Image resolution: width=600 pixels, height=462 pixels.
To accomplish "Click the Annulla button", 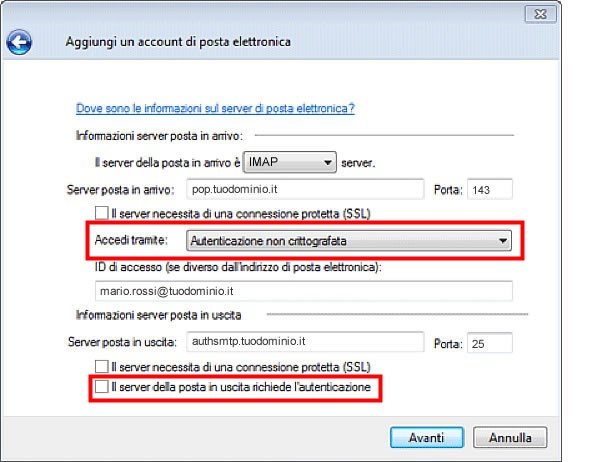I will point(510,438).
